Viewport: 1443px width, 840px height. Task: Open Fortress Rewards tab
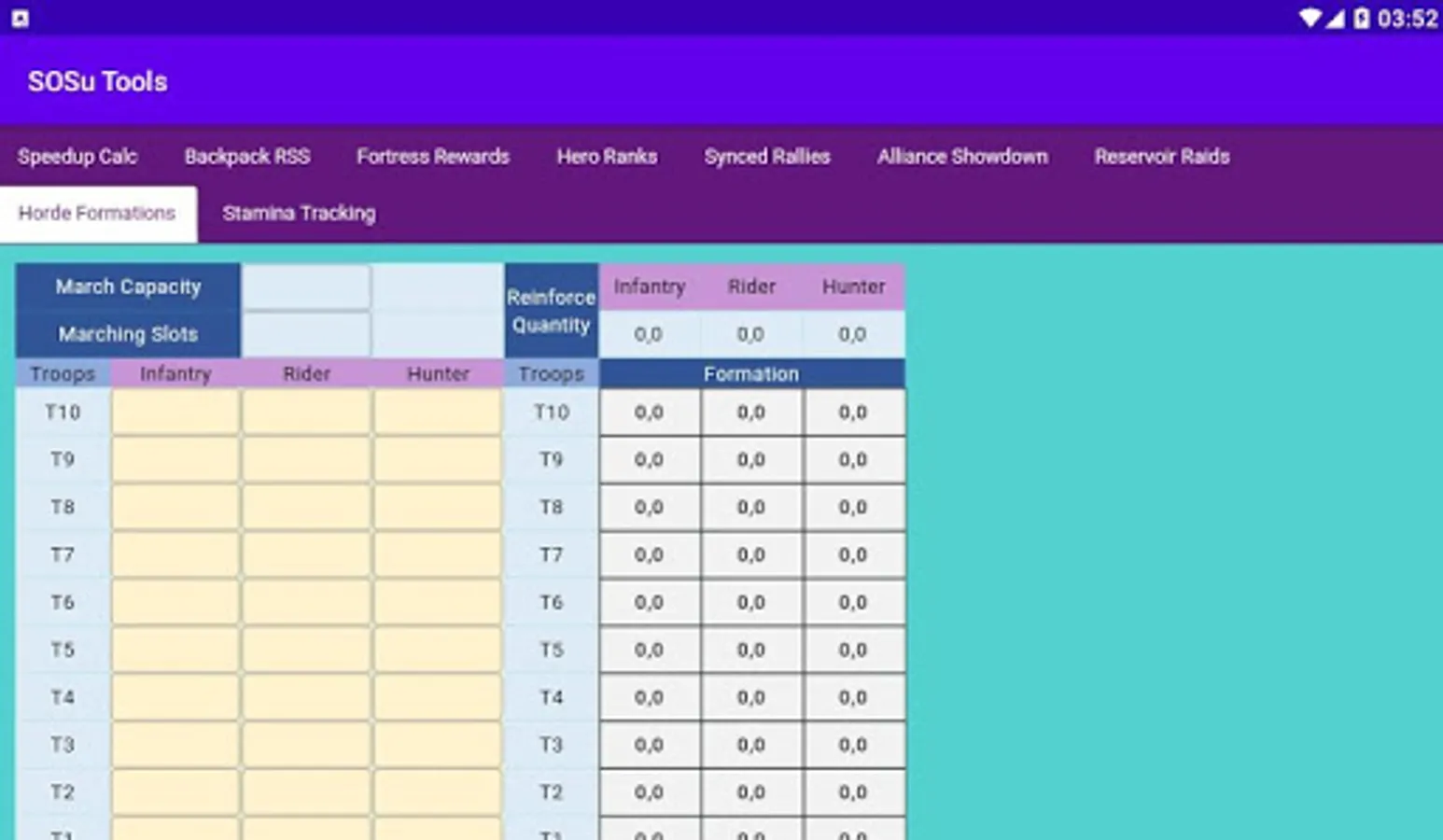coord(433,157)
